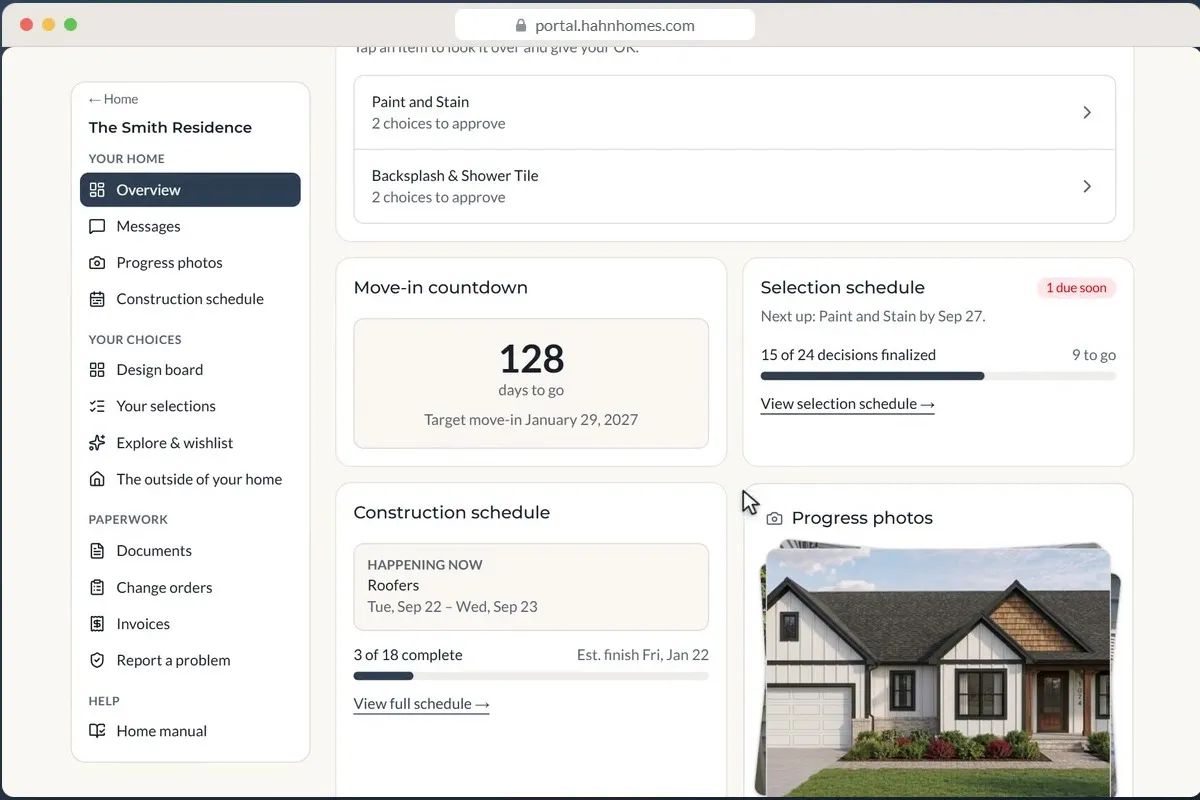
Task: Click the portal.hahnhomes.com address bar
Action: pyautogui.click(x=605, y=26)
